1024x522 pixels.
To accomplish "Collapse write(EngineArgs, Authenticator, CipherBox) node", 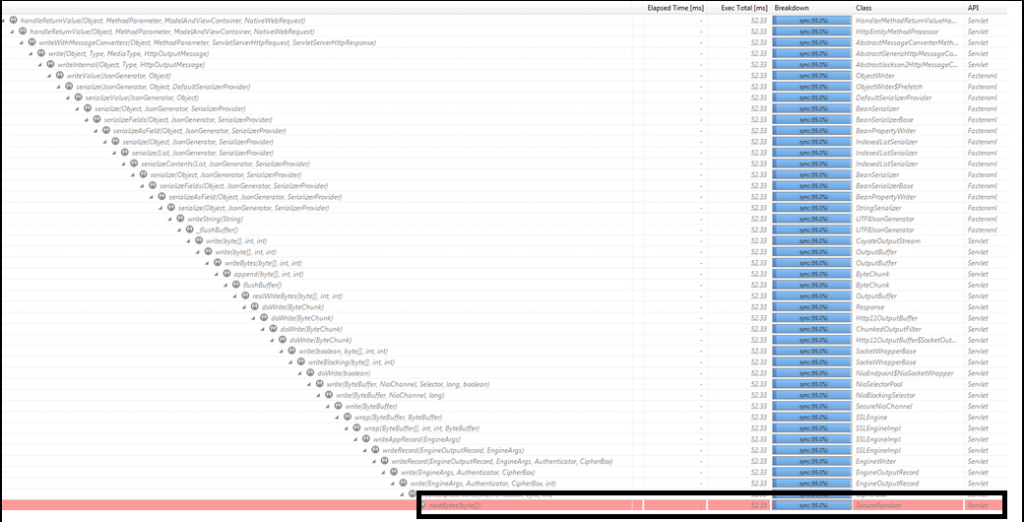I will pos(383,472).
